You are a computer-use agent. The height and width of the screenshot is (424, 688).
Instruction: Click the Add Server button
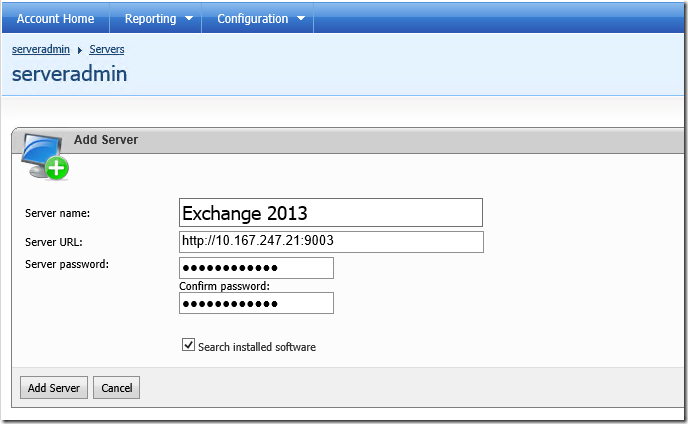pyautogui.click(x=54, y=388)
